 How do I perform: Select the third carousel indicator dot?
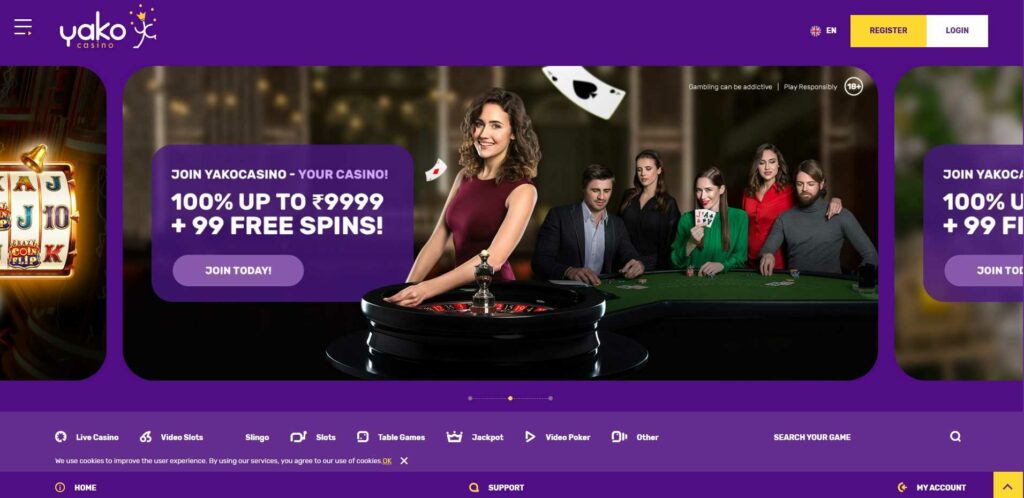click(x=551, y=398)
